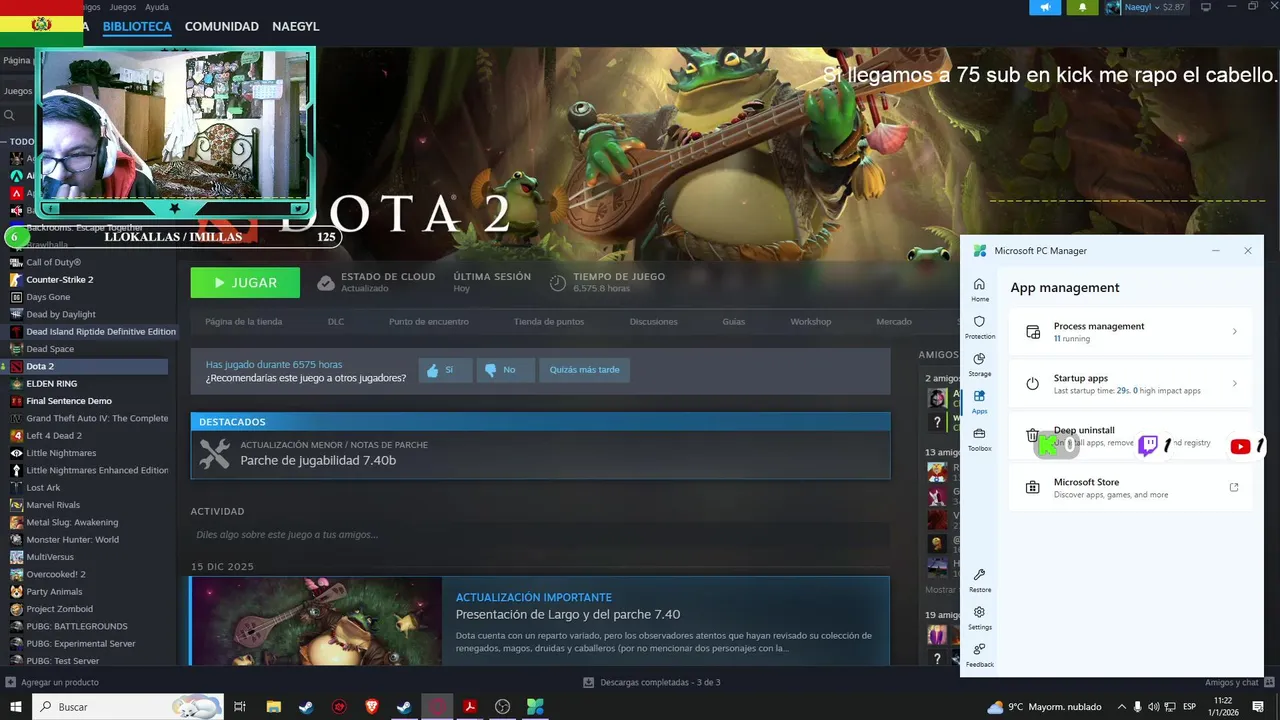Open the Guías tab
Screen dimensions: 1280x720
point(734,322)
